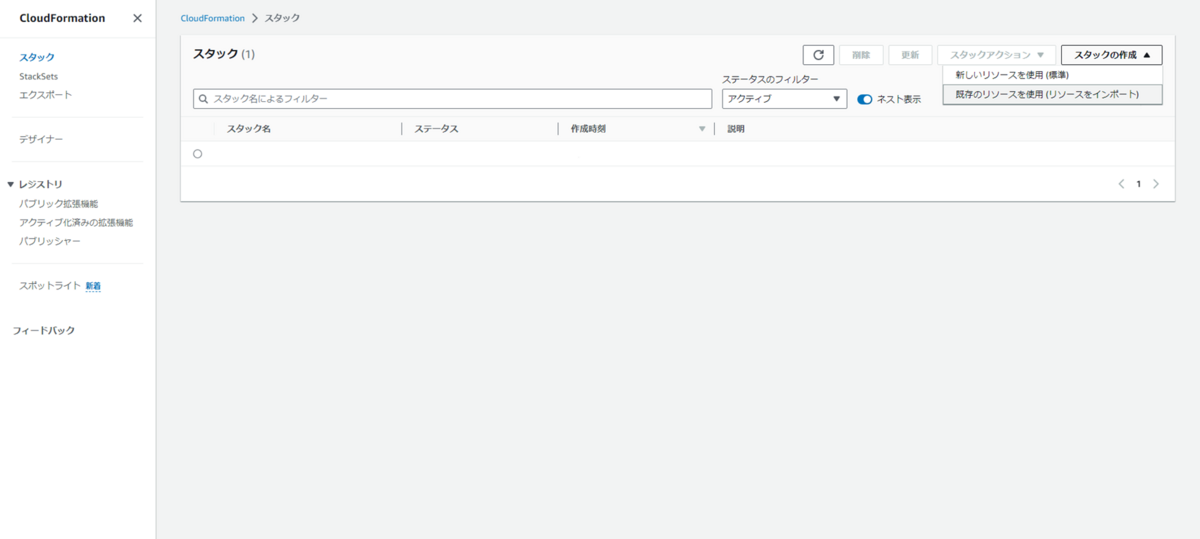Click the 更新 button

pyautogui.click(x=910, y=55)
